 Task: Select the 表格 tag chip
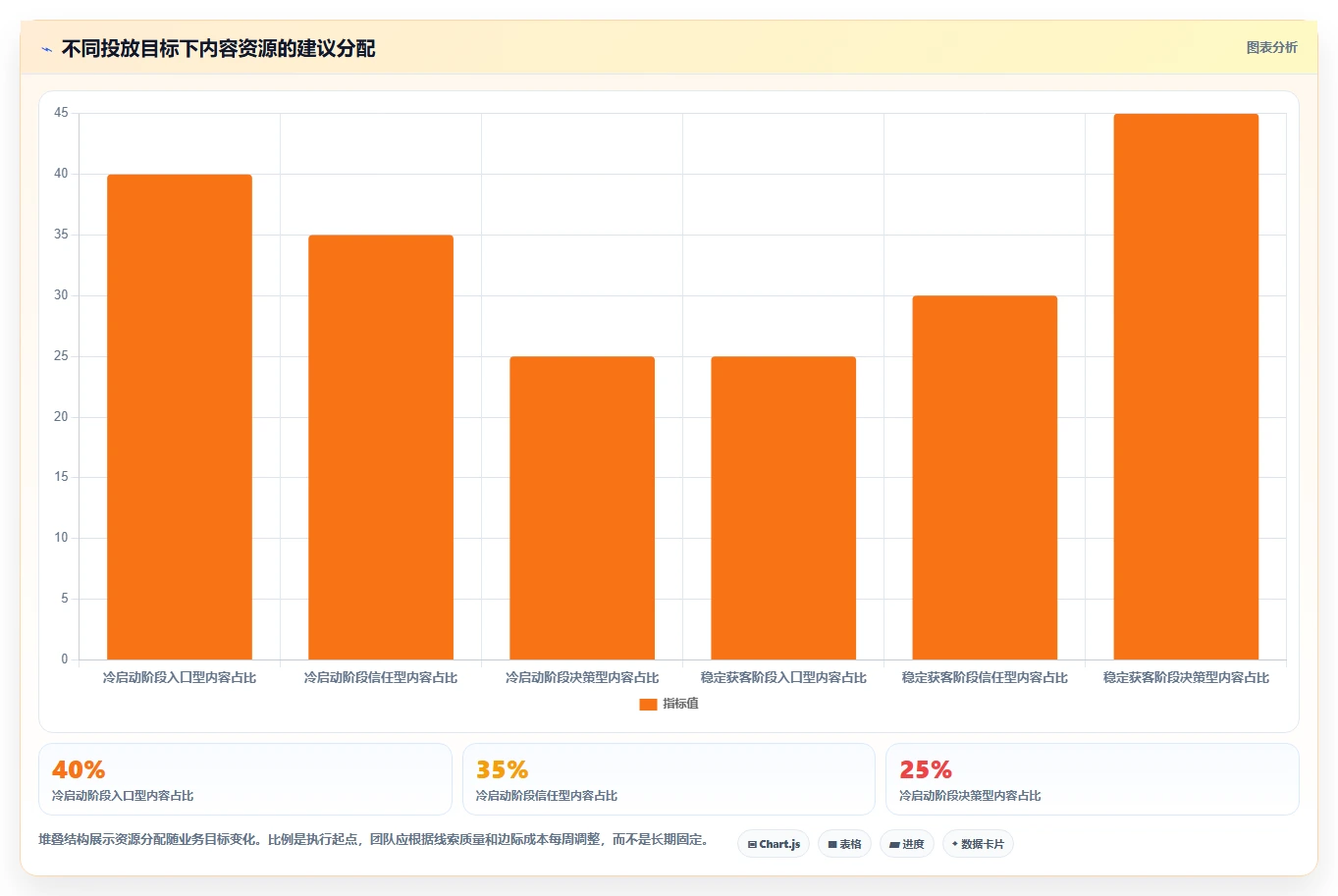[844, 844]
